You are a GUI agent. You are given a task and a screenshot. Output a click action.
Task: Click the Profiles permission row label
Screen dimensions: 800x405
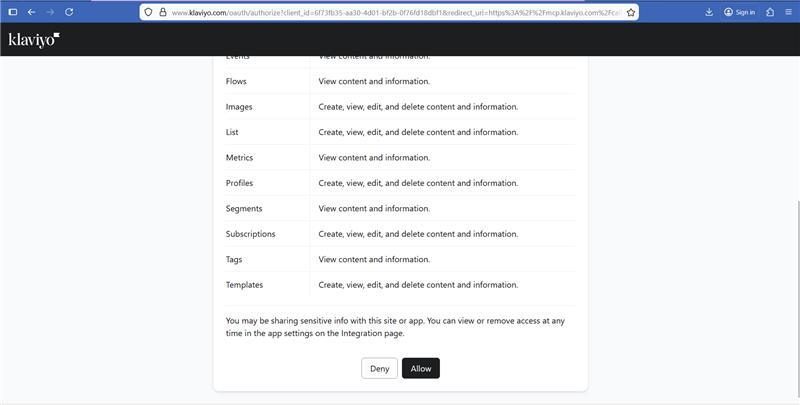click(x=239, y=183)
